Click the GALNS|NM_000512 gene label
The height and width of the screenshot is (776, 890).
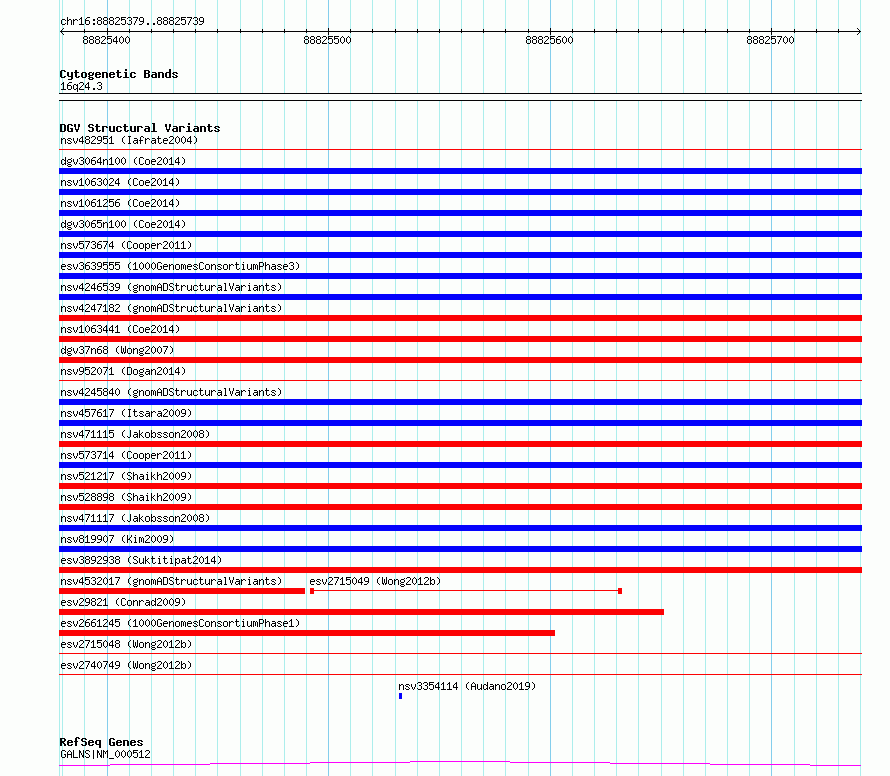[105, 754]
